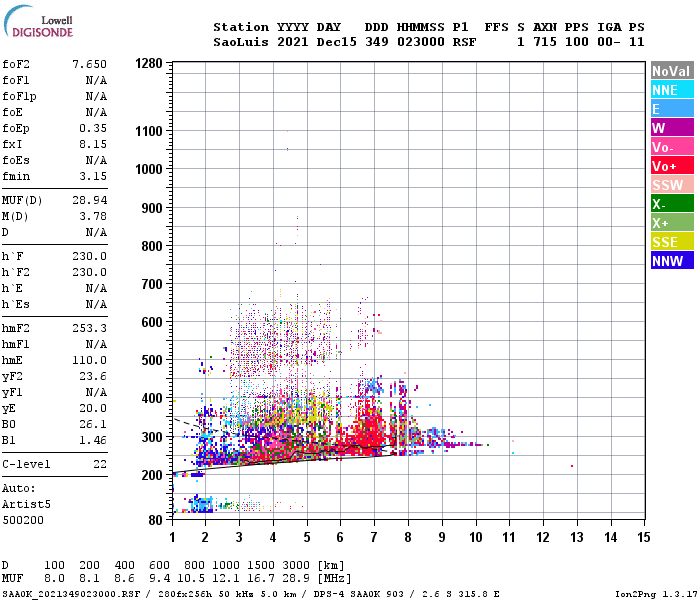The width and height of the screenshot is (700, 600).
Task: Select the W purple legend swatch
Action: [x=672, y=128]
